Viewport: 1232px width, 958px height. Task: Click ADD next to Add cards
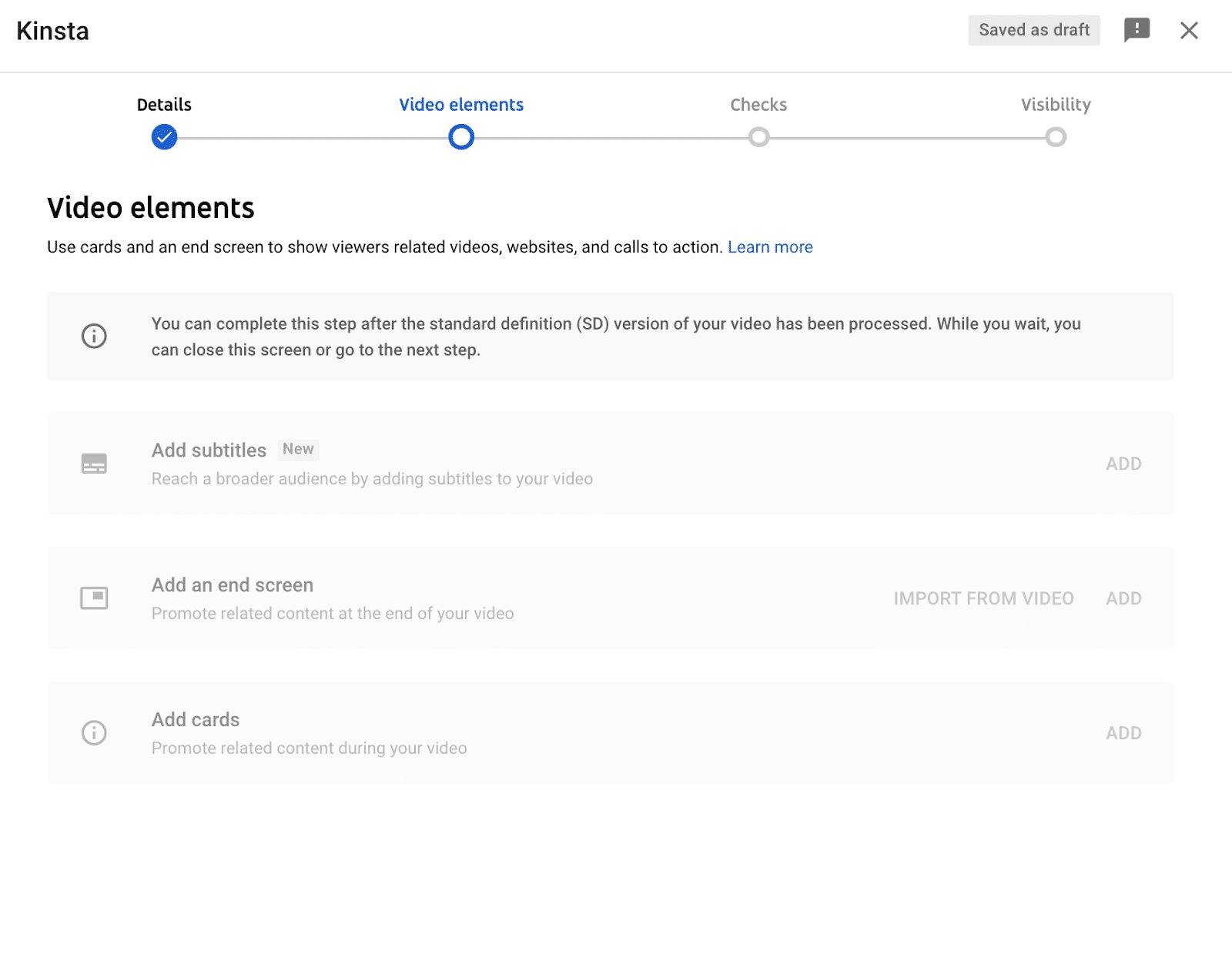tap(1123, 732)
